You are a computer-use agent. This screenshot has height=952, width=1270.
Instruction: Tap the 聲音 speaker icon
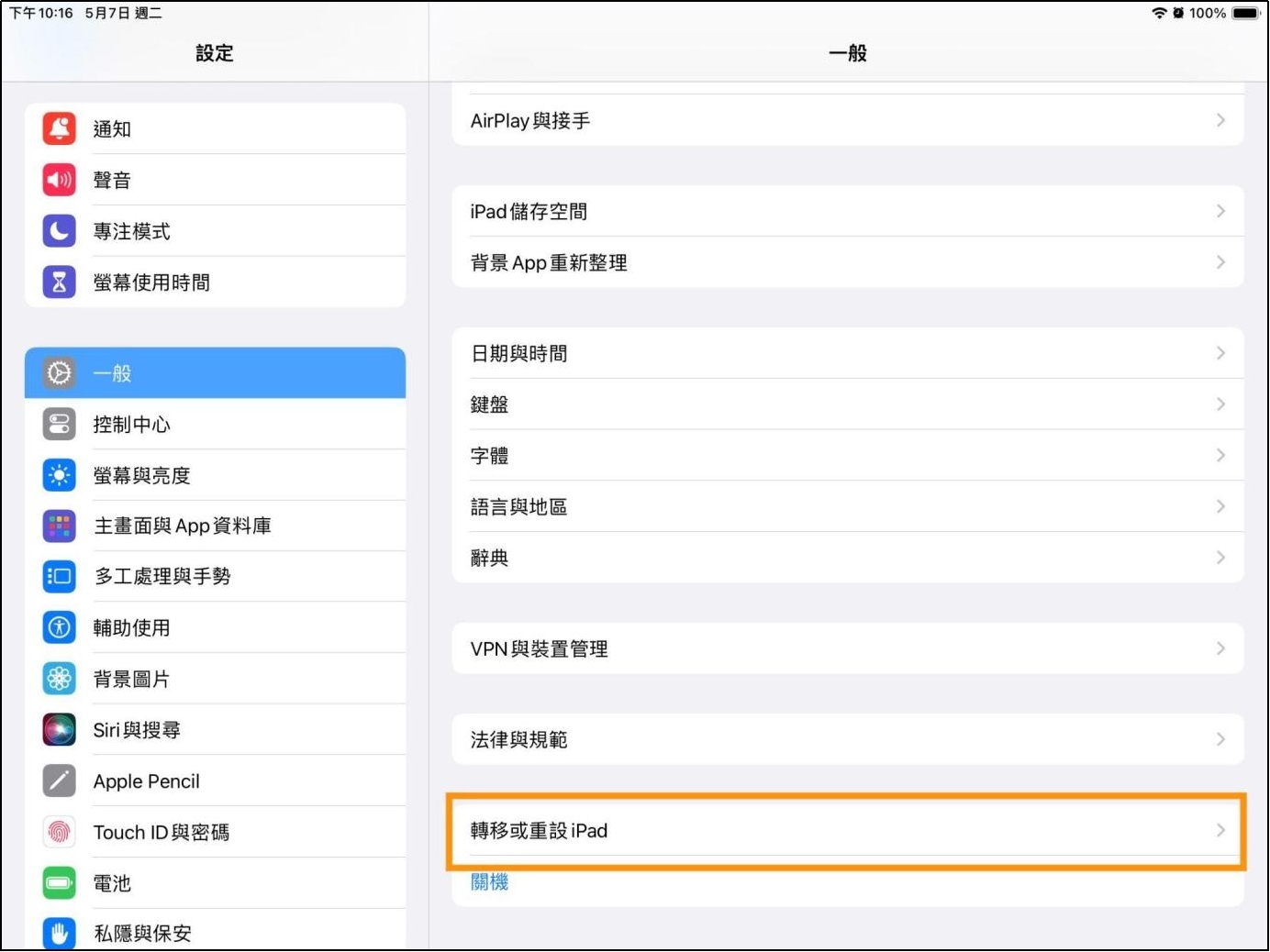(60, 180)
